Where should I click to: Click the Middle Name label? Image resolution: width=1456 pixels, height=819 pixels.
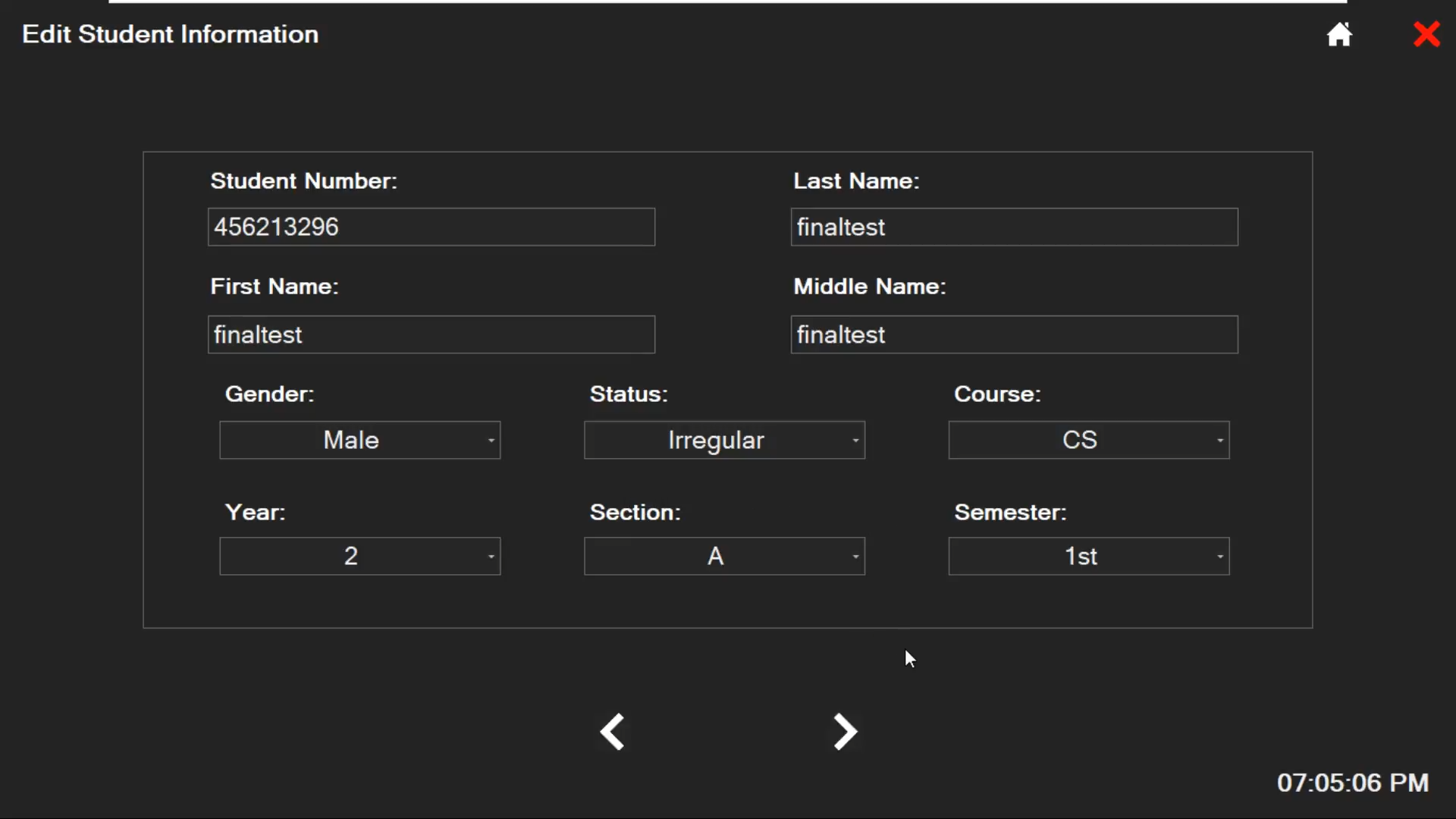coord(870,286)
